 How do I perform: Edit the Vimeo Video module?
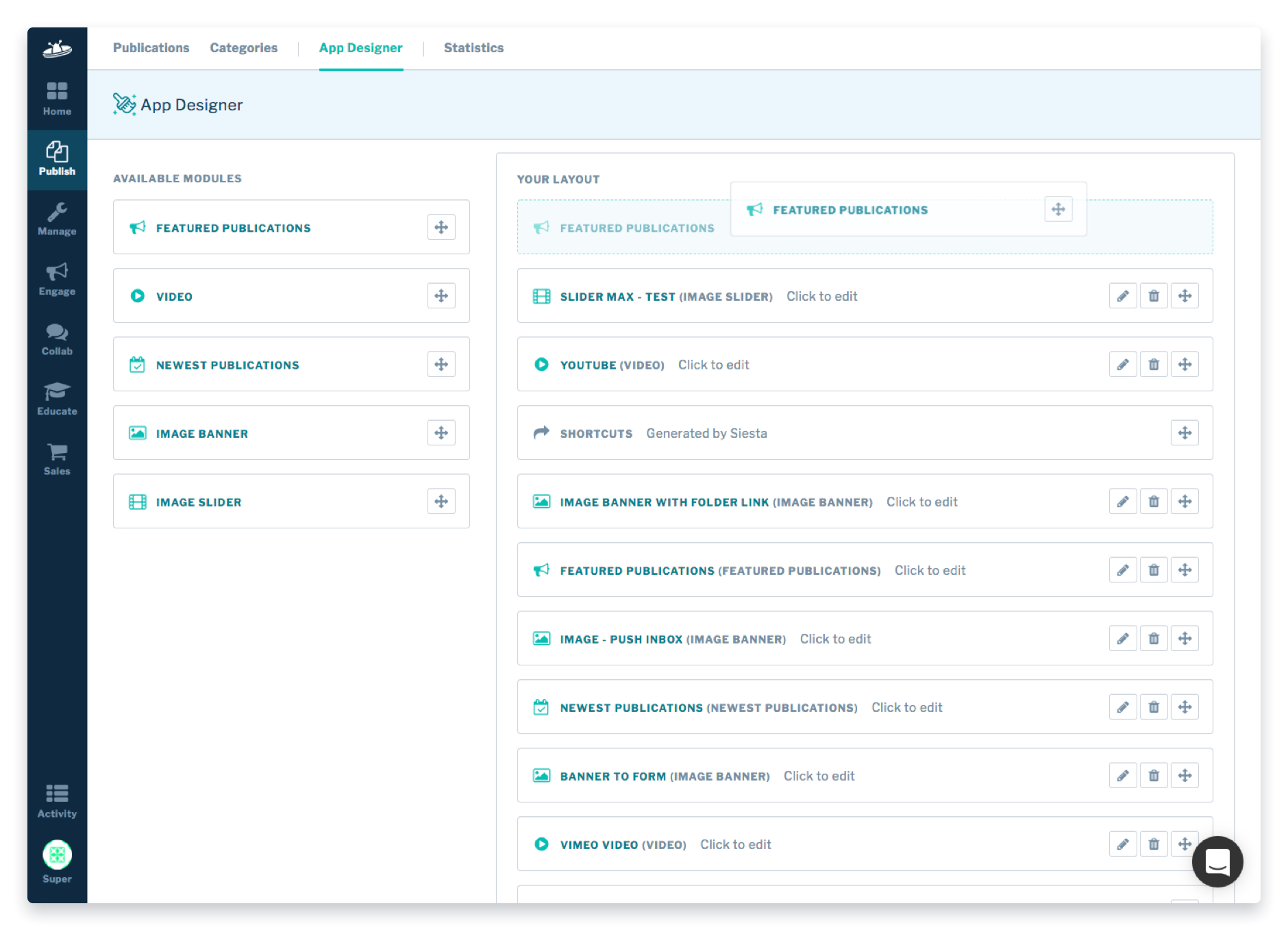click(x=1123, y=844)
